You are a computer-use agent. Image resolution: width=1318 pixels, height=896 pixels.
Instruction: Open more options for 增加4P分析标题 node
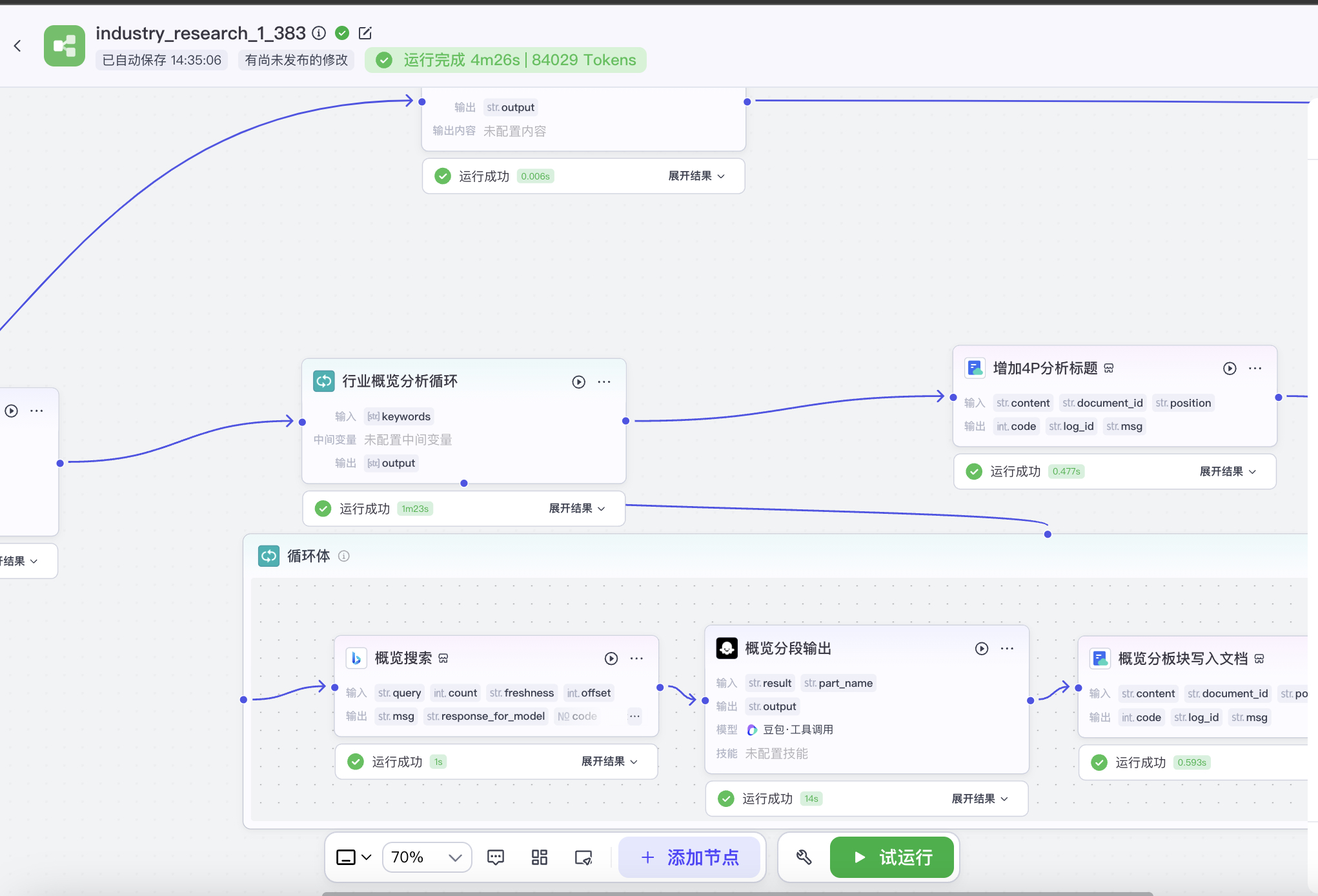tap(1255, 368)
